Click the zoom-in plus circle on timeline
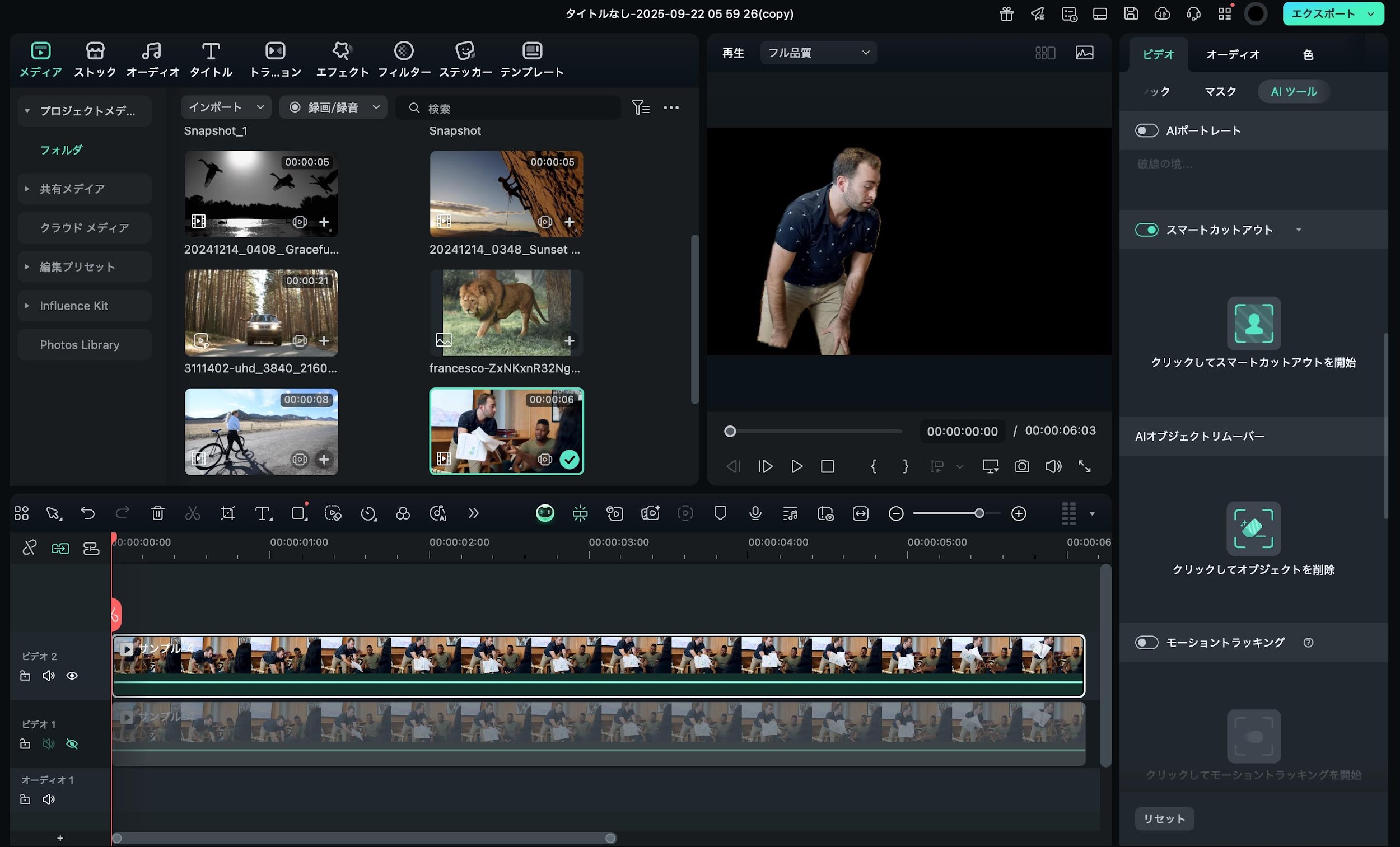 pyautogui.click(x=1019, y=513)
